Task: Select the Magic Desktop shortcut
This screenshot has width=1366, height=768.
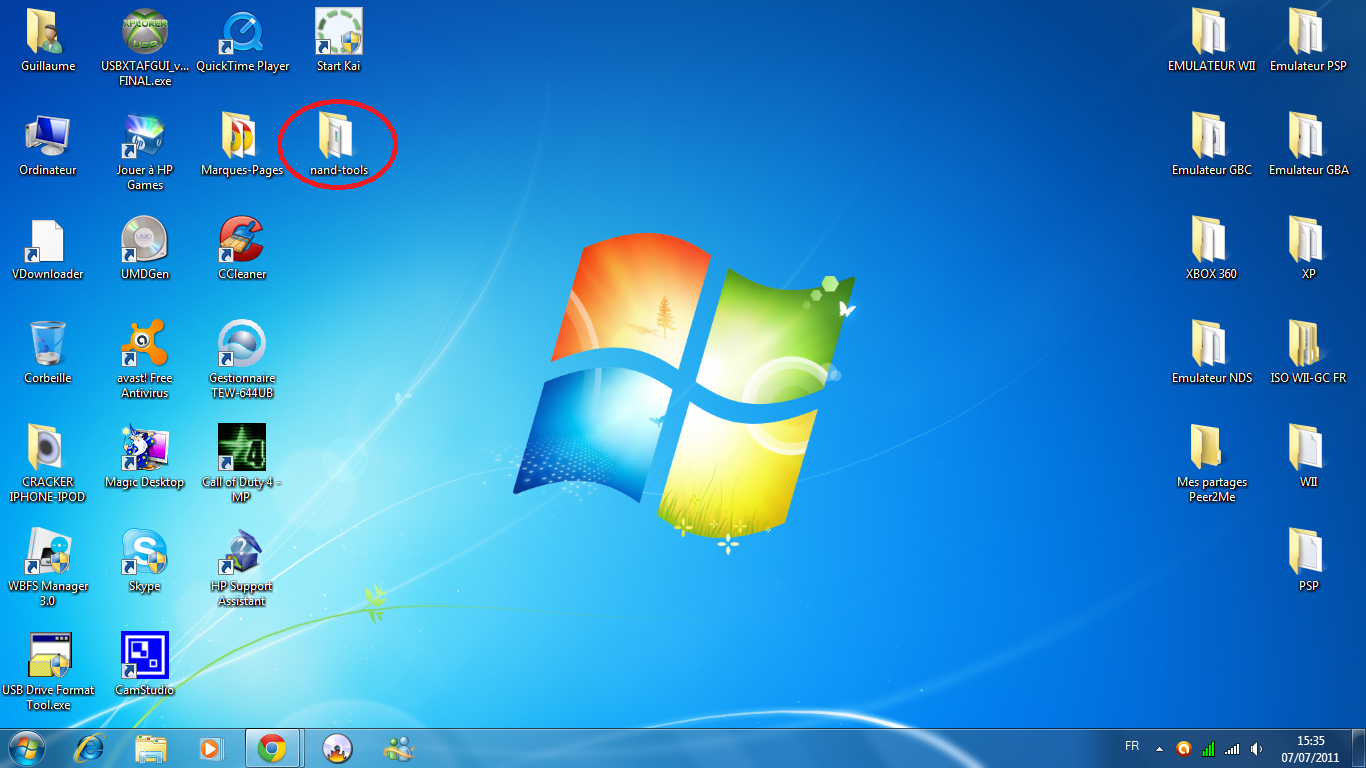Action: point(145,457)
